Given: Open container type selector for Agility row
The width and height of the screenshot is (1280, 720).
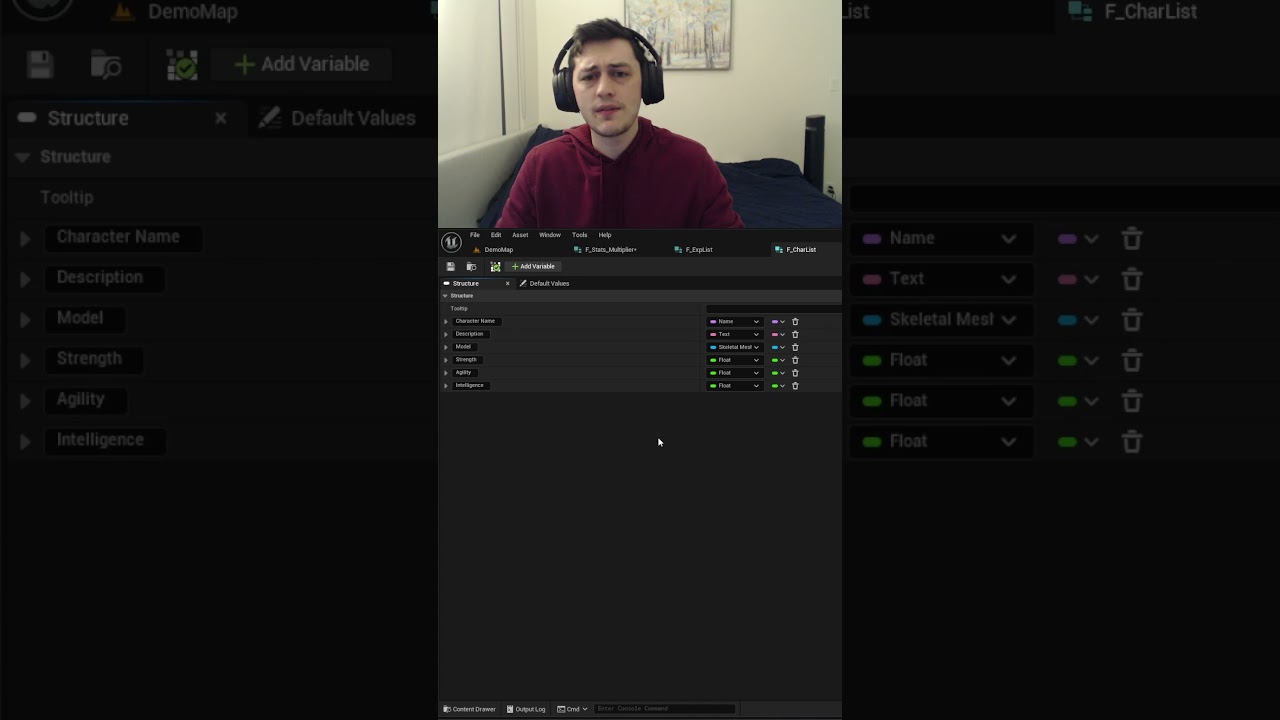Looking at the screenshot, I should tap(778, 373).
